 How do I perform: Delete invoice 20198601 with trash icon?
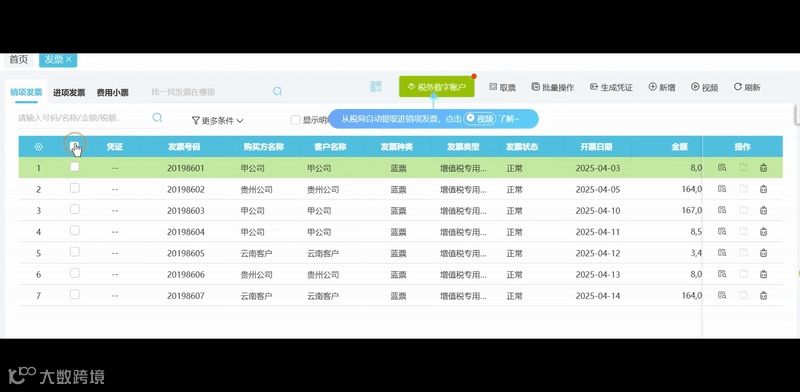click(x=763, y=167)
